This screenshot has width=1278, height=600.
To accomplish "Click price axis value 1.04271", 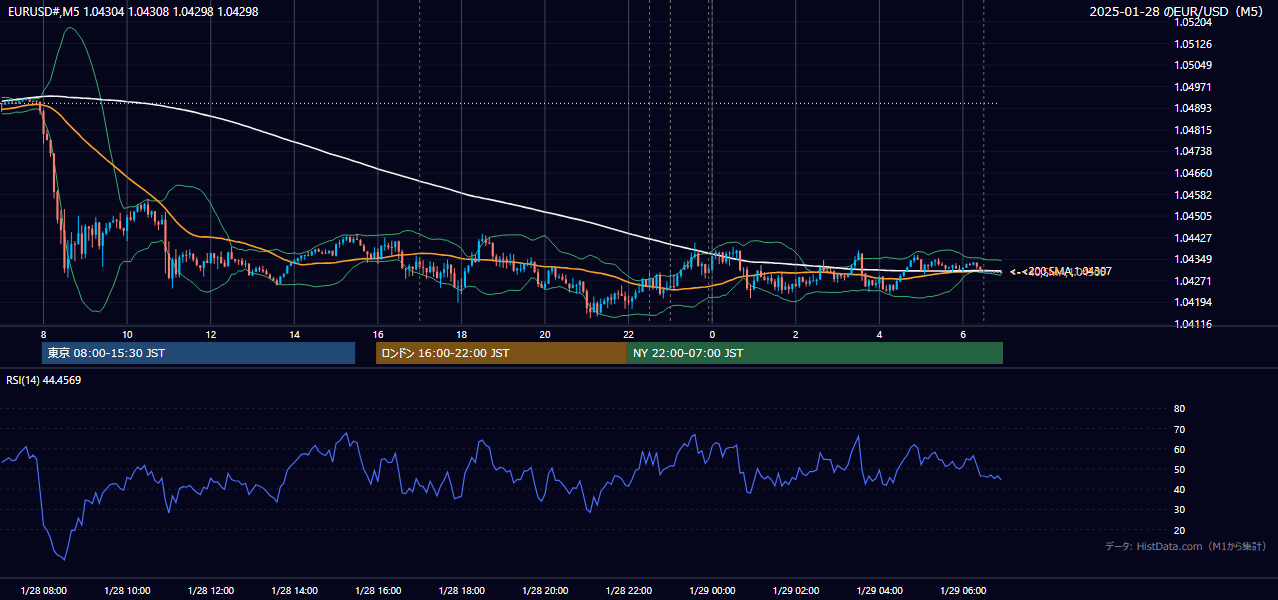I will (x=1193, y=281).
